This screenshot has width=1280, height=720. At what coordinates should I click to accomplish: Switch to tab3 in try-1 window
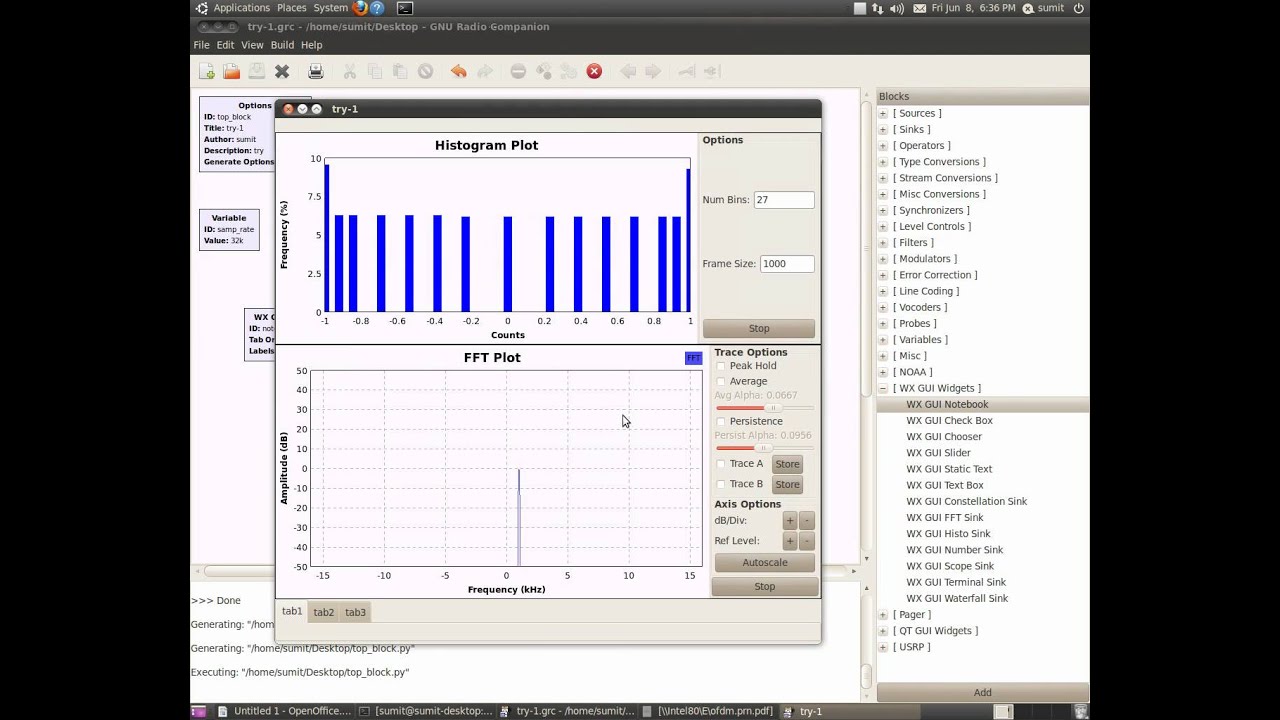tap(355, 612)
